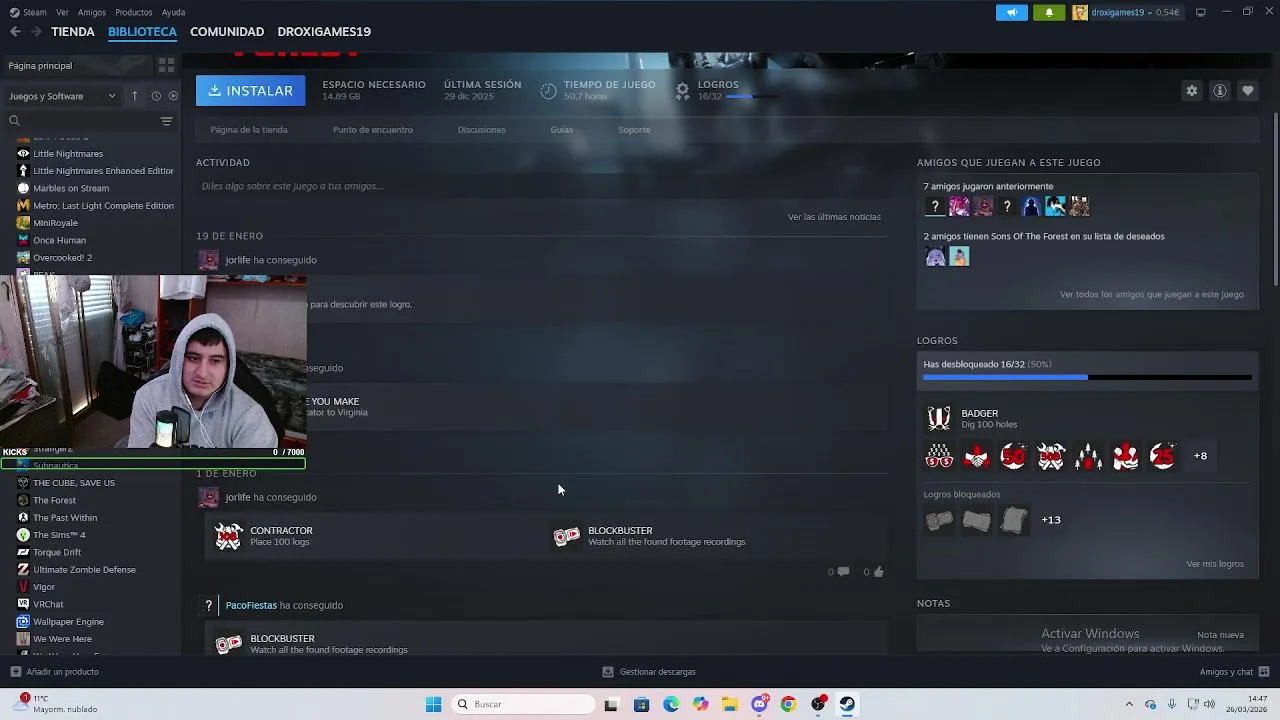
Task: Open Punto de encuentro tab
Action: pyautogui.click(x=373, y=130)
